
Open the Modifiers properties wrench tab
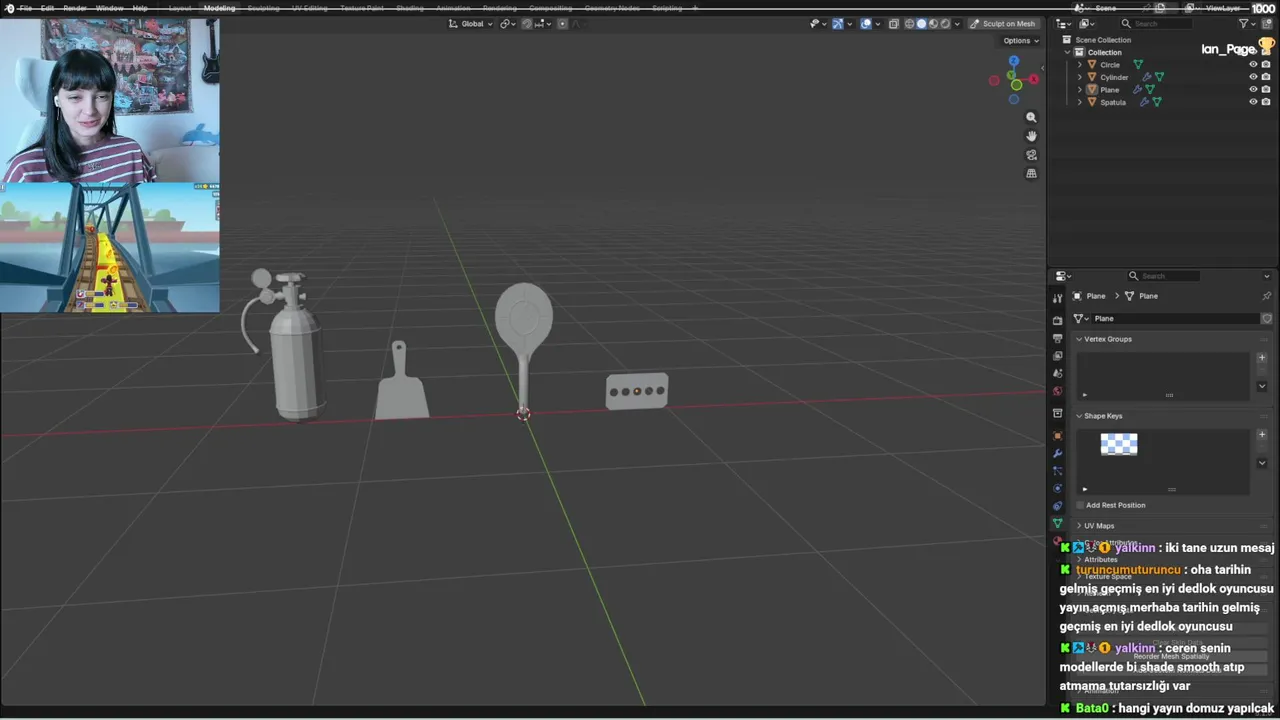pos(1057,453)
